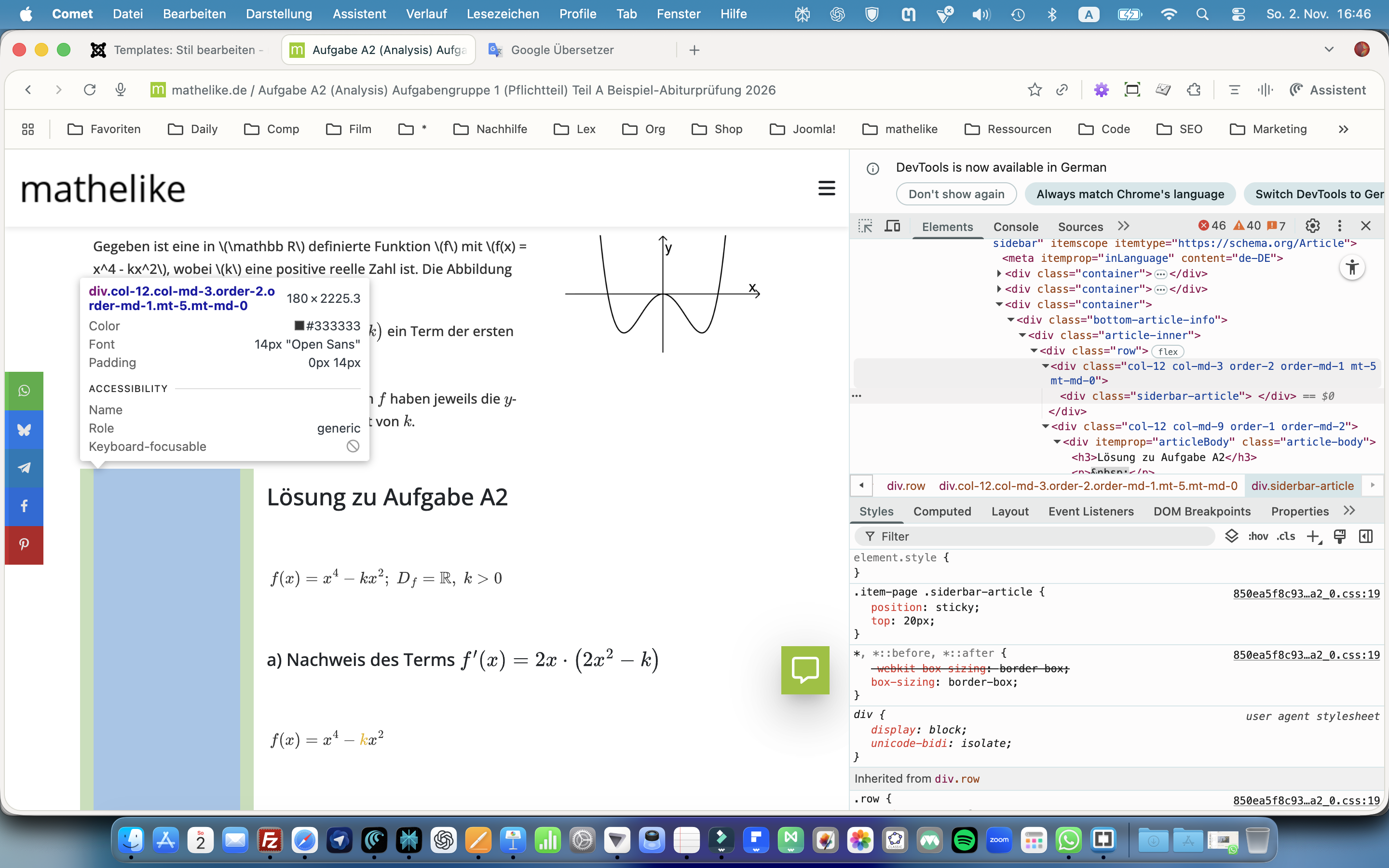
Task: Open the green chat widget
Action: click(x=804, y=670)
